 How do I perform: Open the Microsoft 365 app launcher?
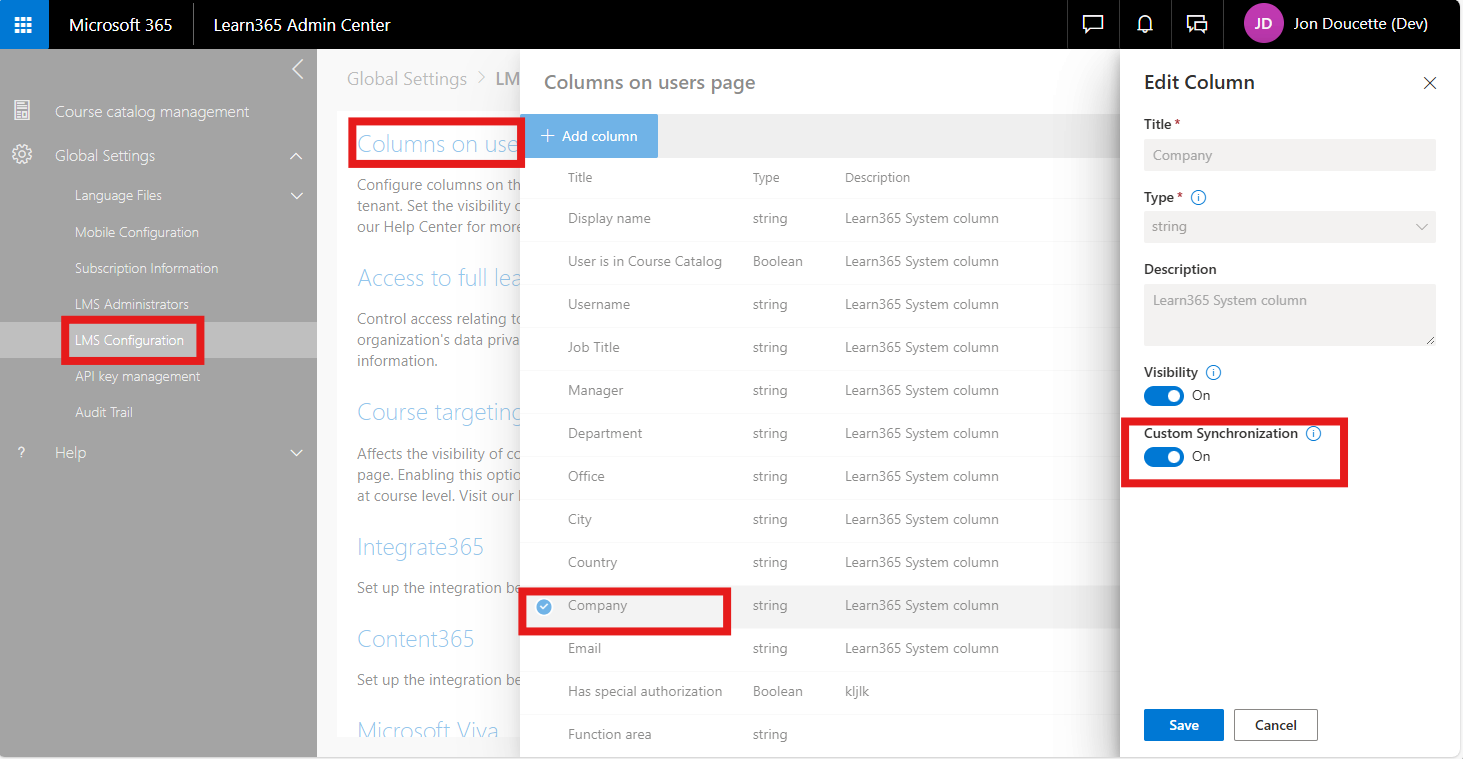point(24,24)
